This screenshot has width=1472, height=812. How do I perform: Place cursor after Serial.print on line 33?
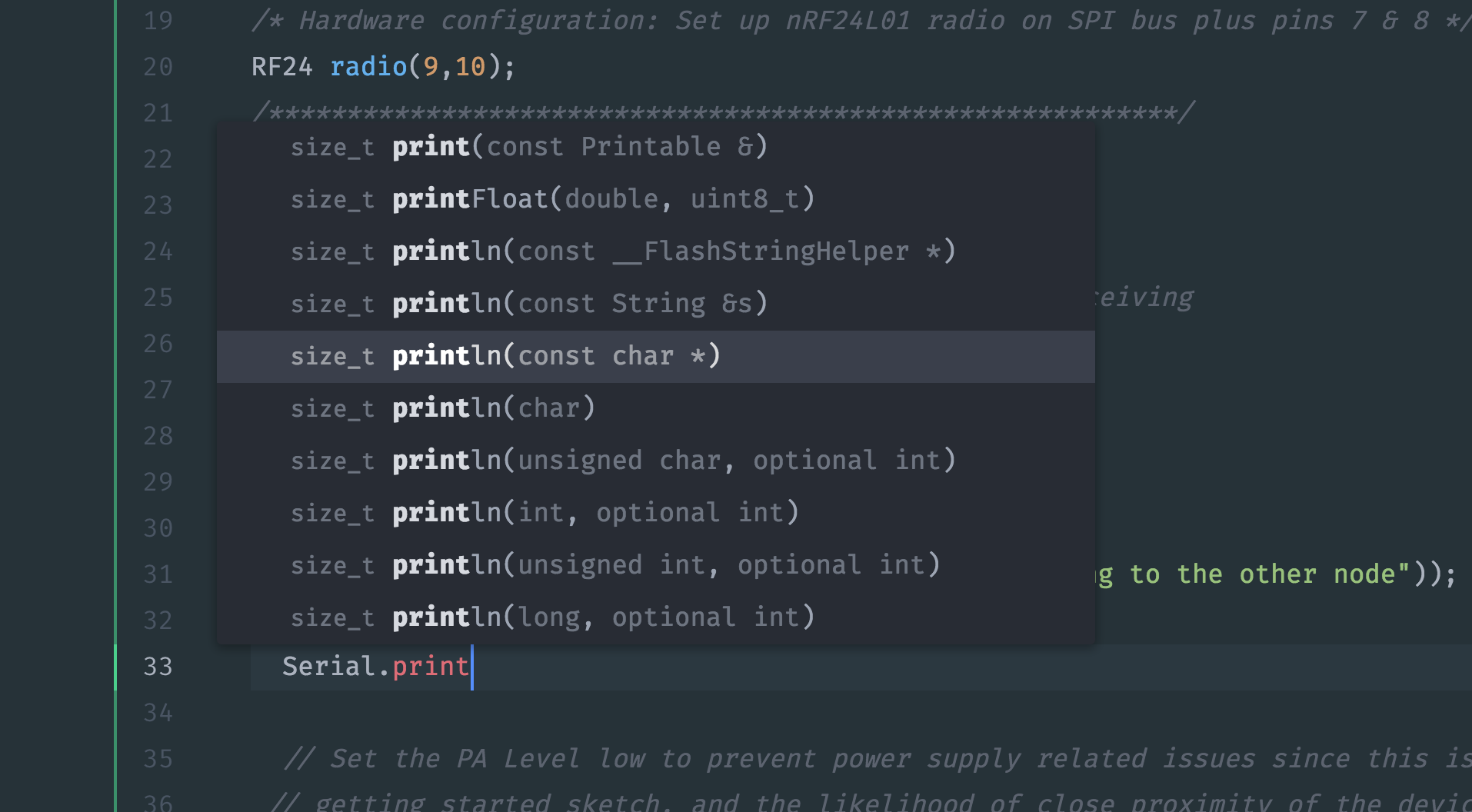(x=471, y=667)
